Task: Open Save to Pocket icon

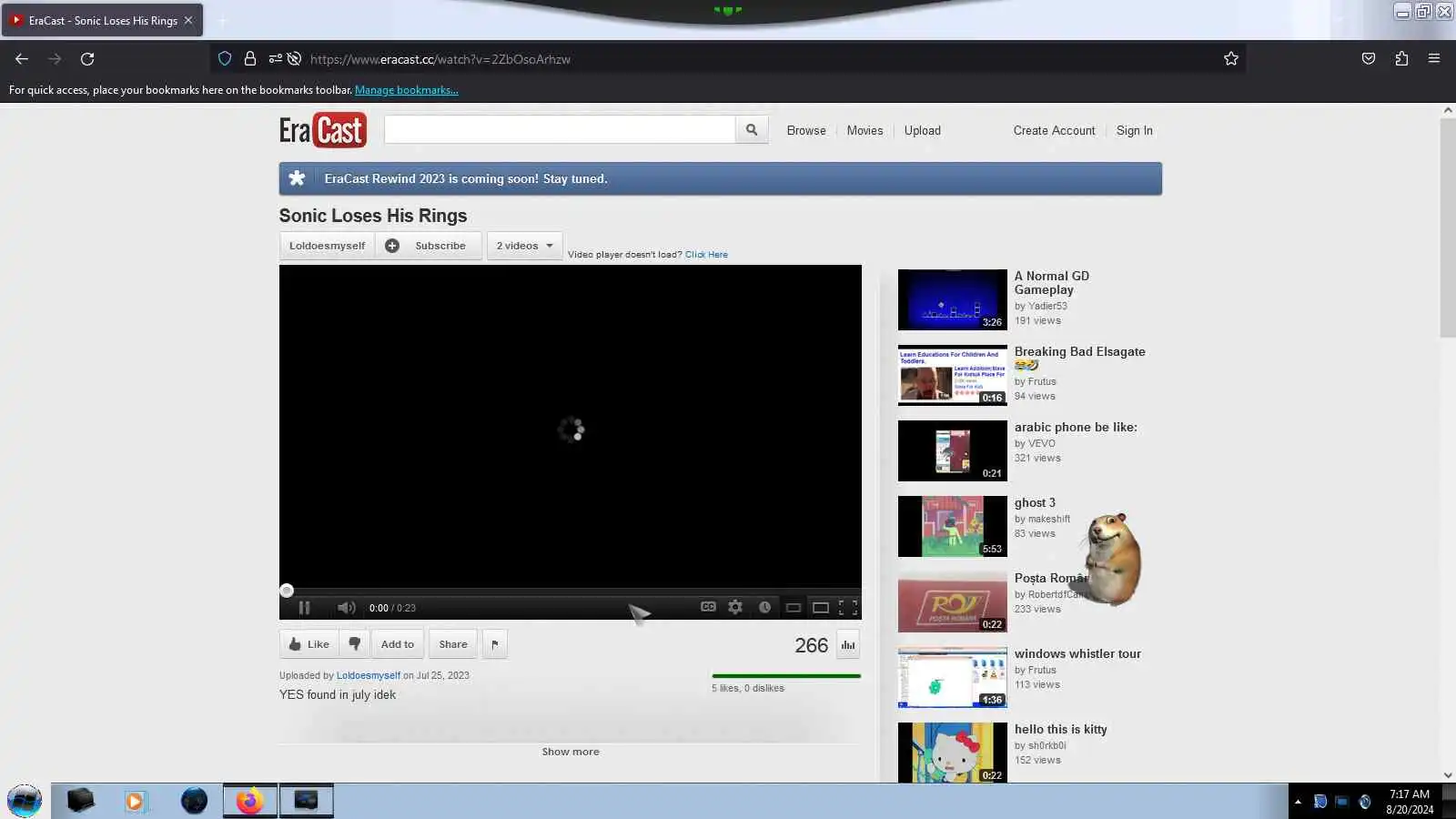Action: [1369, 59]
